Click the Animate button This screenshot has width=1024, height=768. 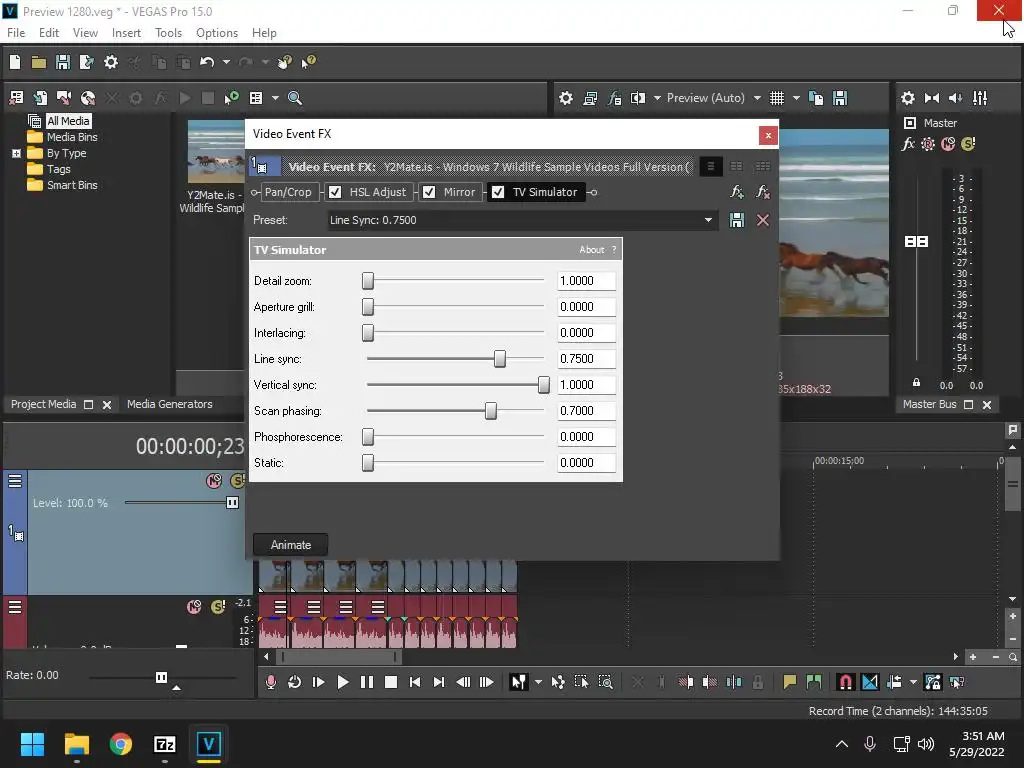click(x=291, y=545)
